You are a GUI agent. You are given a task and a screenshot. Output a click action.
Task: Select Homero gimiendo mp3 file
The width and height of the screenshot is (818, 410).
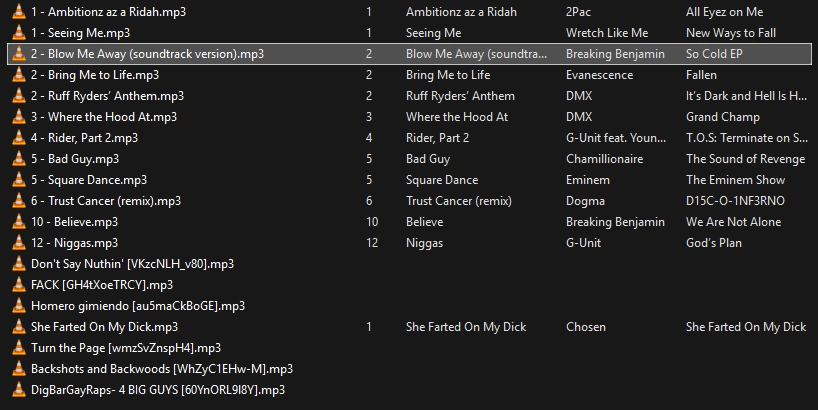click(x=138, y=306)
